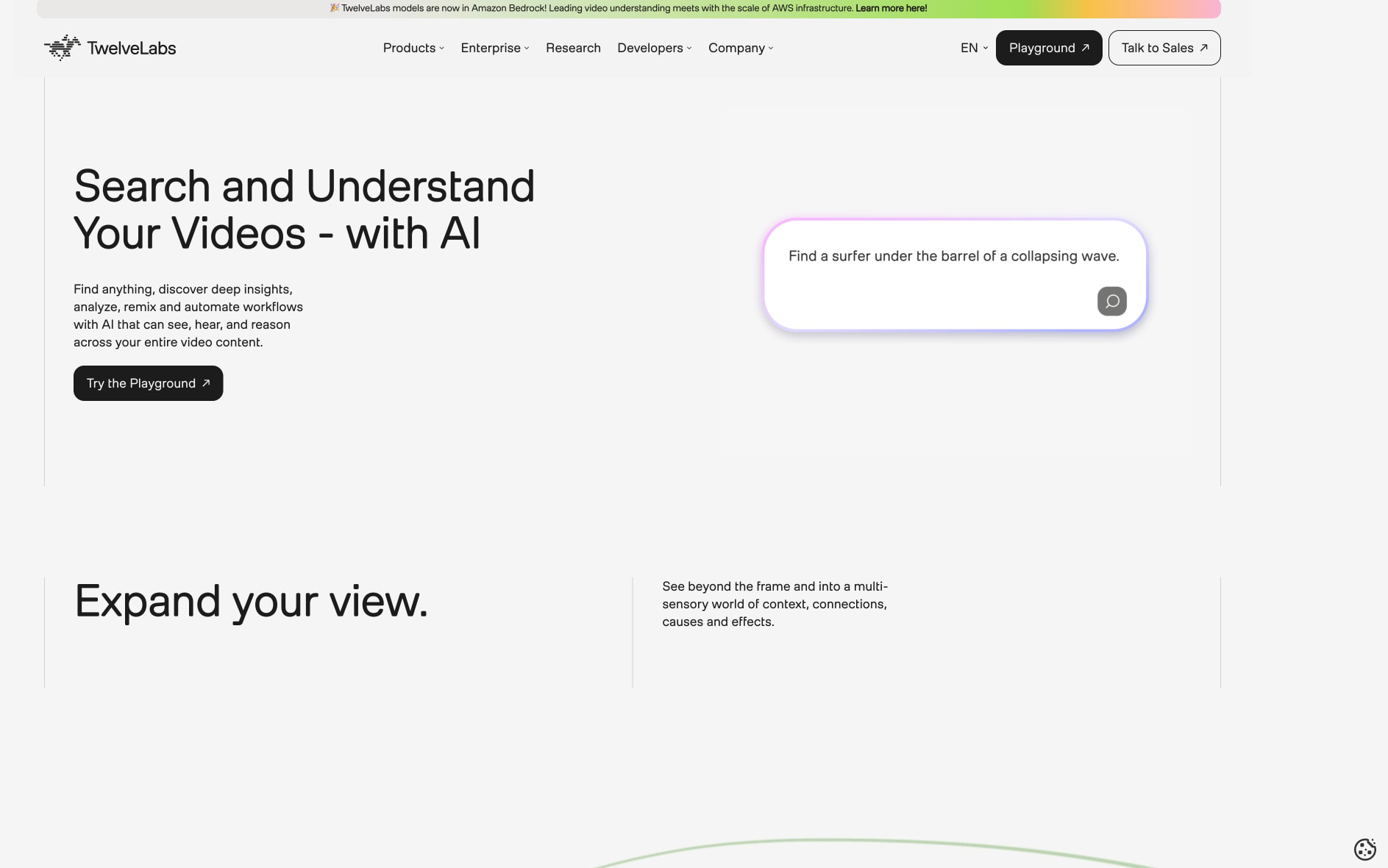
Task: Click the TwelveLabs wordmark text
Action: pyautogui.click(x=132, y=48)
